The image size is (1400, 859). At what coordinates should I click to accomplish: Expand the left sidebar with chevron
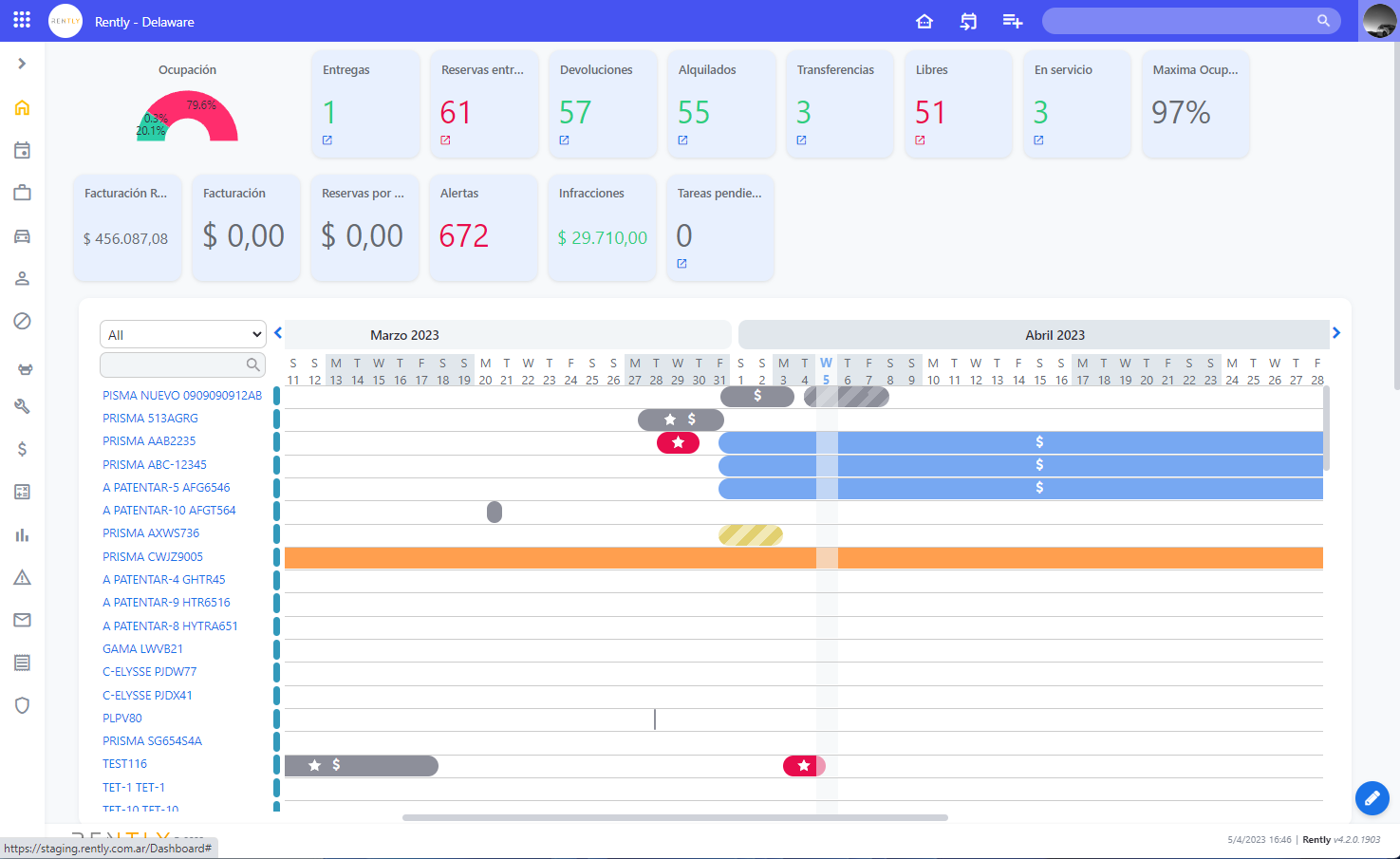[x=22, y=64]
